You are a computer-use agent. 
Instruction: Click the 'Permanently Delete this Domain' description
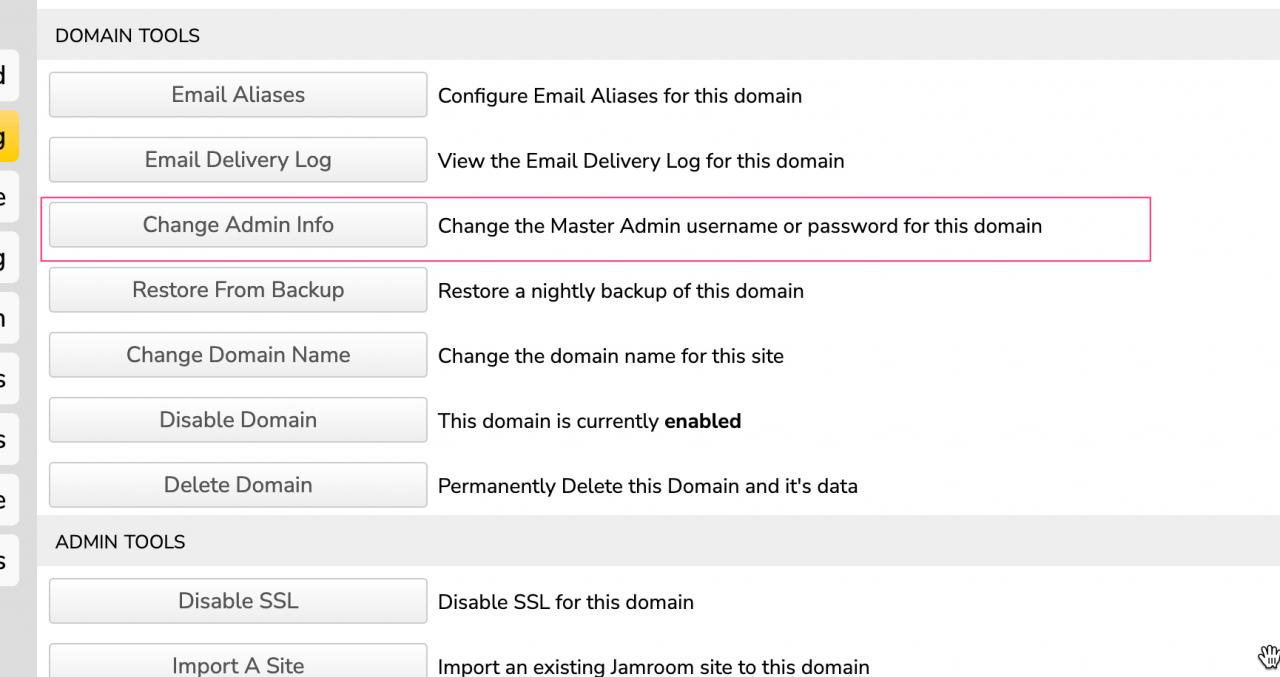647,487
